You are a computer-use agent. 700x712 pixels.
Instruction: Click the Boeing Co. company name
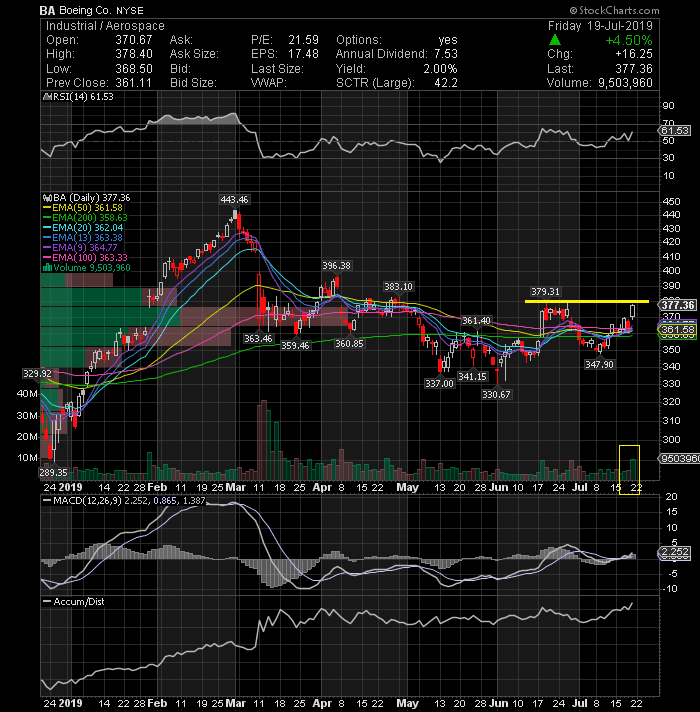pyautogui.click(x=86, y=10)
